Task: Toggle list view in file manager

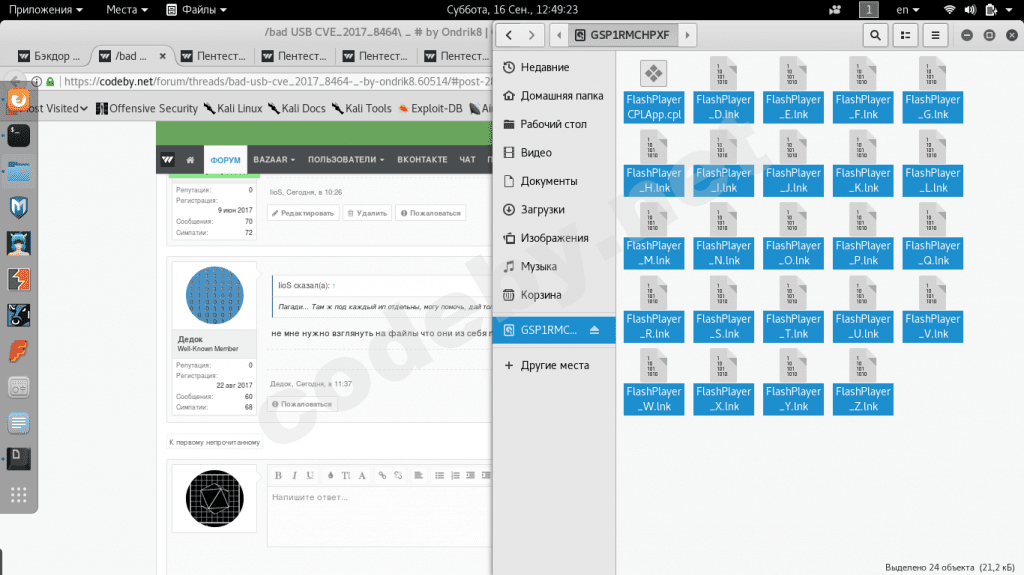Action: 906,35
